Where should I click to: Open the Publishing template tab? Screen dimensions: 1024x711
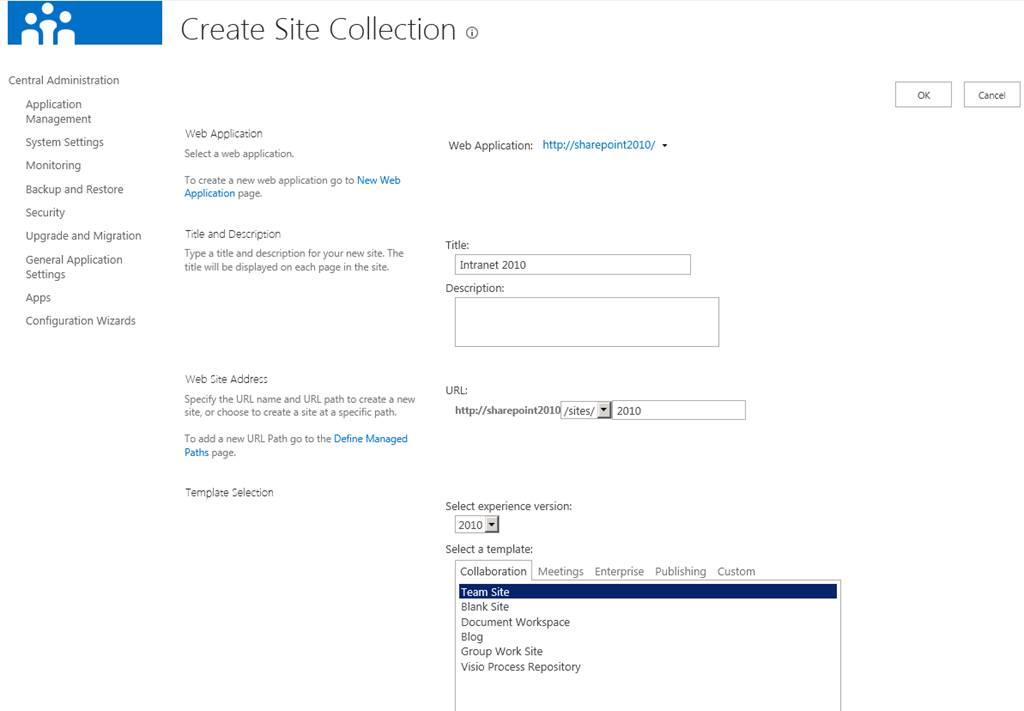point(680,571)
